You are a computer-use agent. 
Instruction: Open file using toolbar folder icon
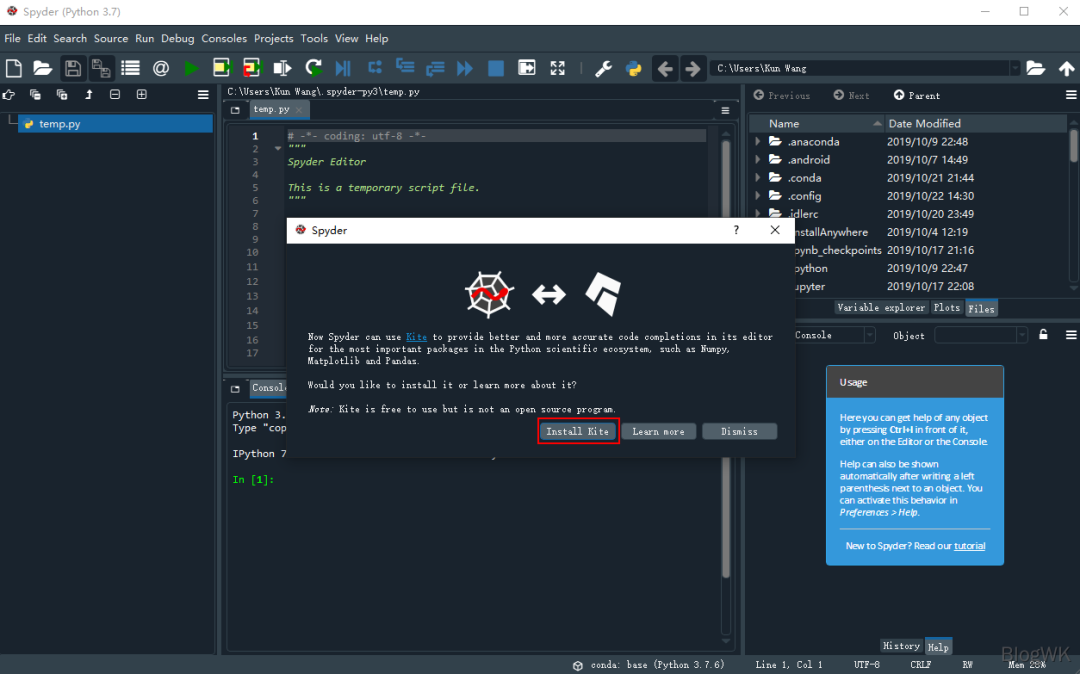pos(43,68)
